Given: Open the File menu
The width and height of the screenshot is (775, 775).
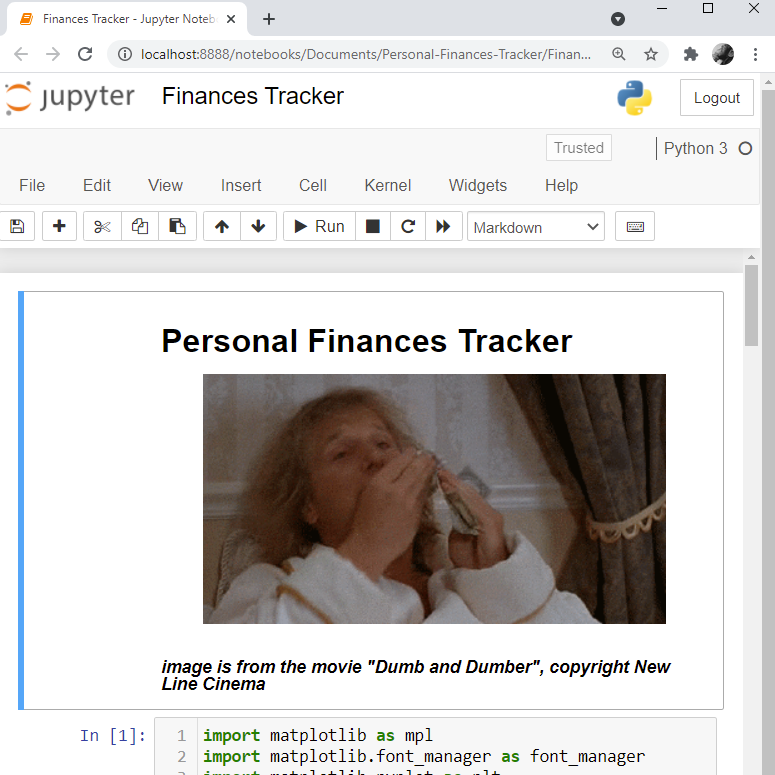Looking at the screenshot, I should 32,185.
